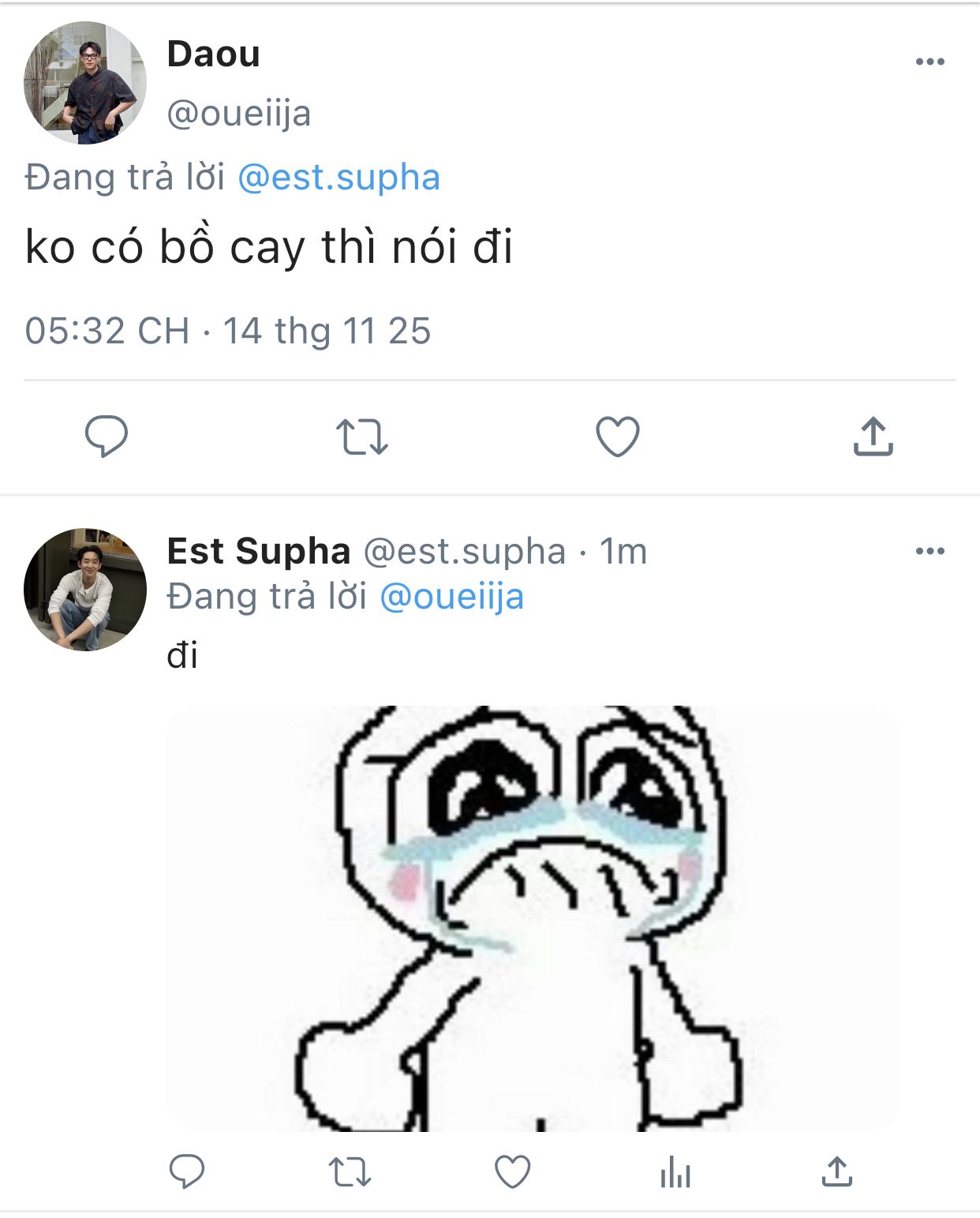Open the @est.supha mention link in Daou's tweet

click(x=339, y=178)
